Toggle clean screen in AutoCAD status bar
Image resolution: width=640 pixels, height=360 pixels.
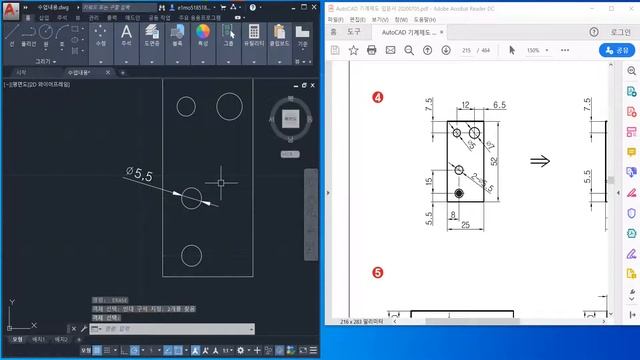(x=303, y=350)
